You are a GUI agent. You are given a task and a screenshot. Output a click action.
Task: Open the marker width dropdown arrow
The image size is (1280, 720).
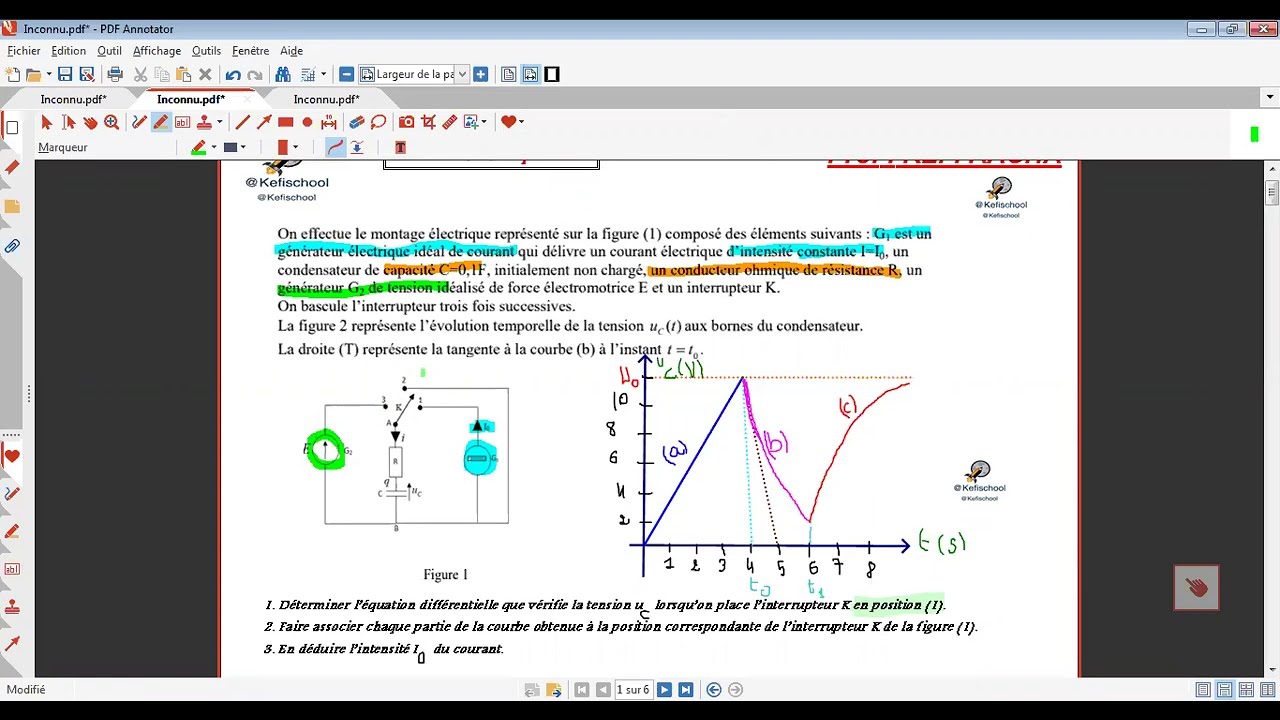(295, 147)
